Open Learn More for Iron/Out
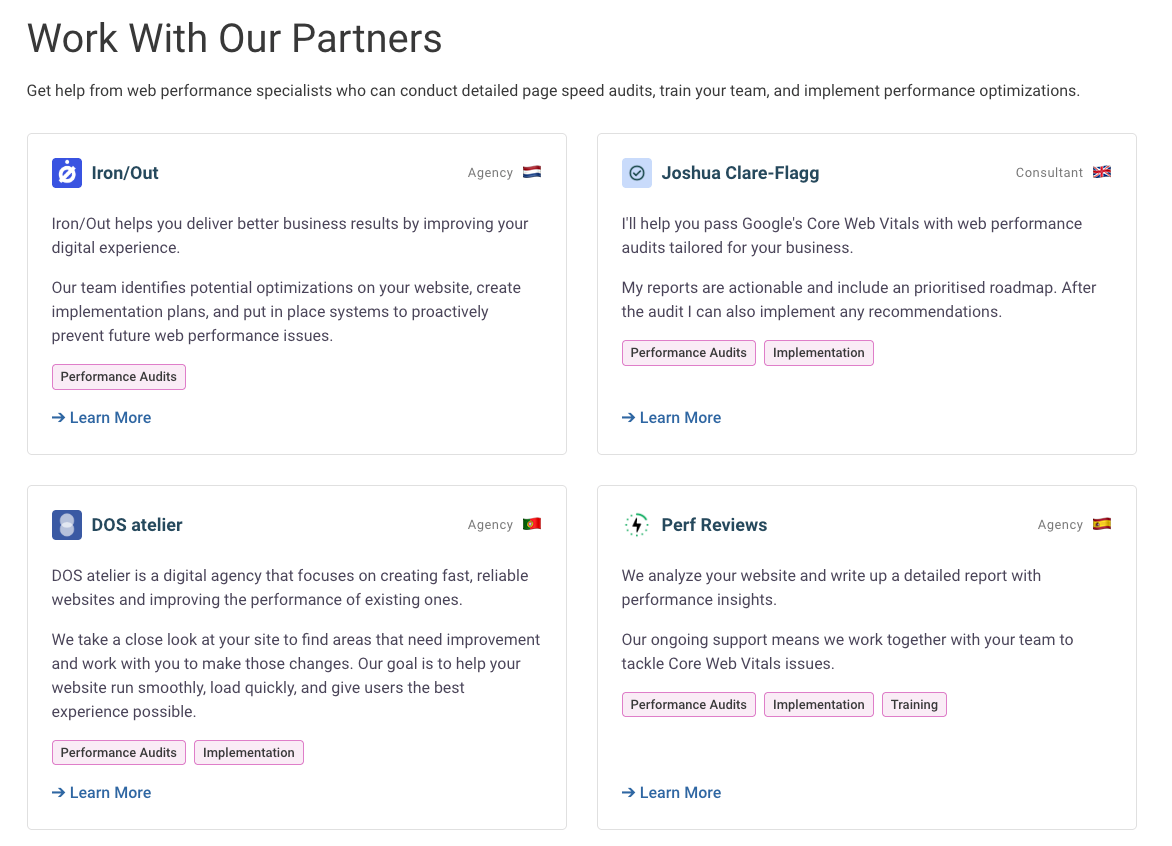The height and width of the screenshot is (846, 1172). pyautogui.click(x=102, y=418)
